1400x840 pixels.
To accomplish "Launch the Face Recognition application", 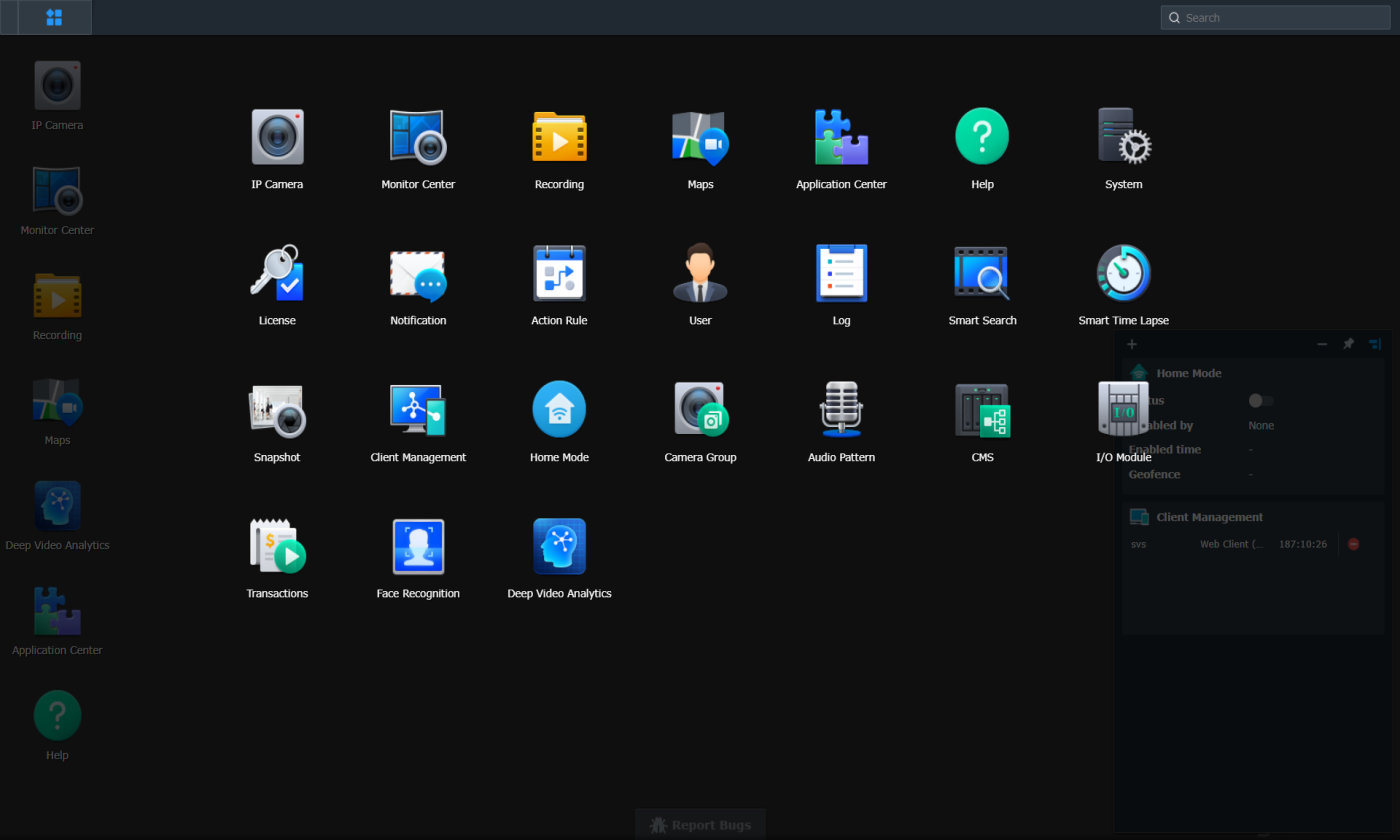I will pyautogui.click(x=418, y=545).
